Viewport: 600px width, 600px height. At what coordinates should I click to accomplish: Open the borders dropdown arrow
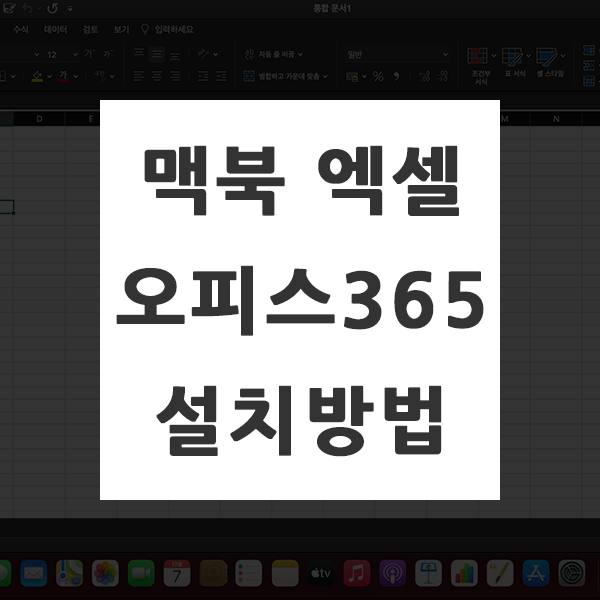pyautogui.click(x=13, y=77)
